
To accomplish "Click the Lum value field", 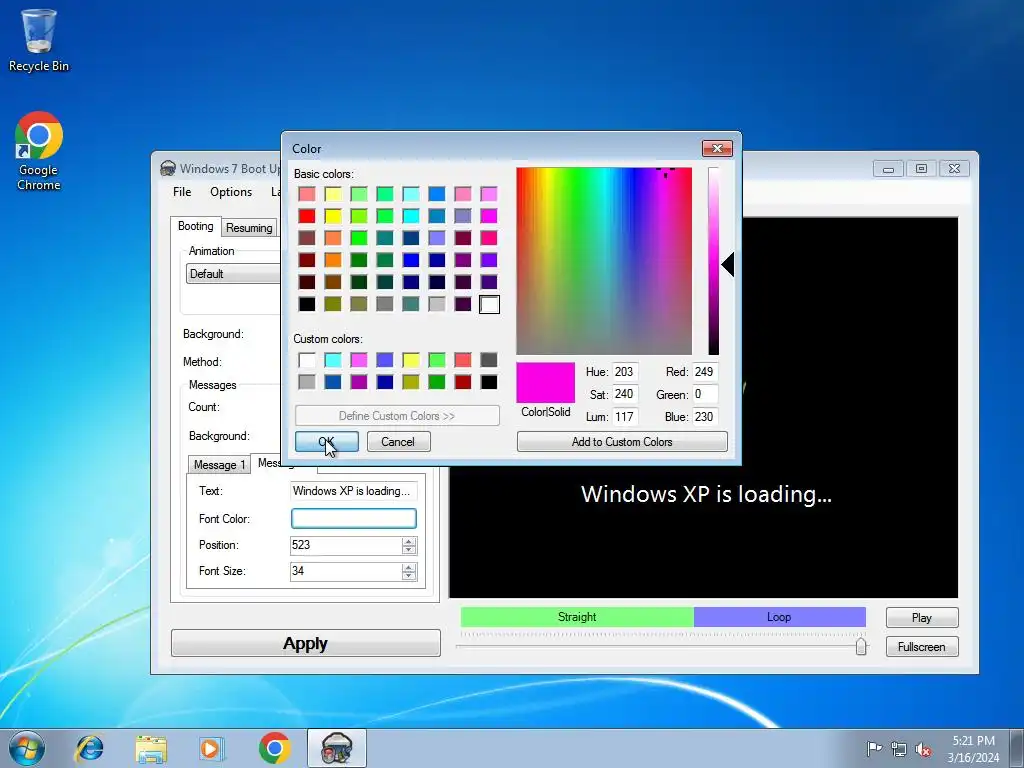I will point(625,417).
